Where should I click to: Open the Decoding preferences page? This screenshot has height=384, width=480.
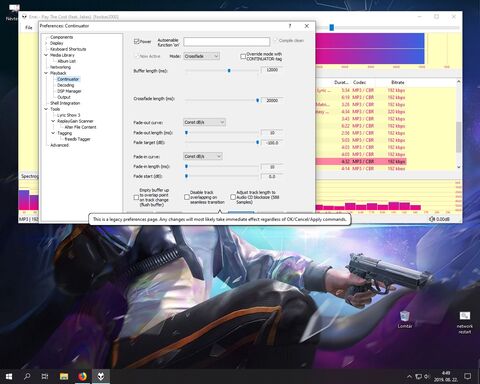(65, 85)
